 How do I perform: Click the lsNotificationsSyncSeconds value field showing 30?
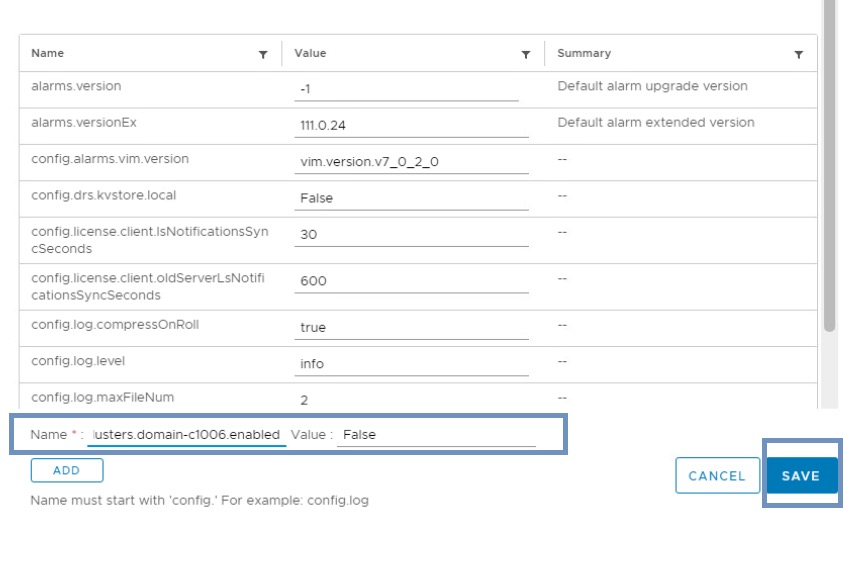tap(412, 234)
